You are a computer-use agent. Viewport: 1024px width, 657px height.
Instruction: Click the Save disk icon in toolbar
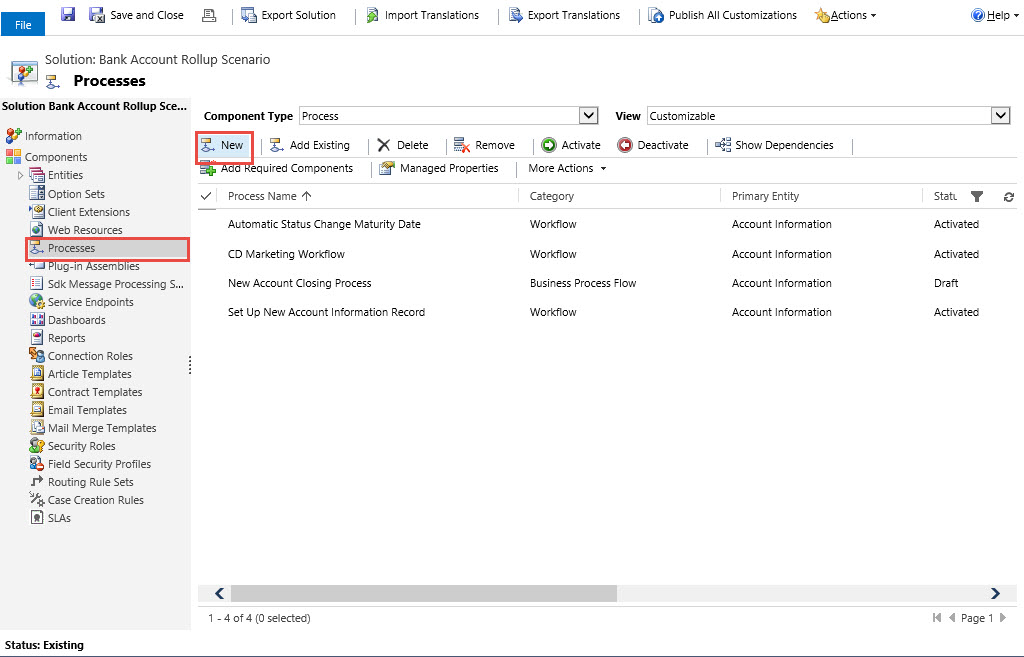coord(68,15)
